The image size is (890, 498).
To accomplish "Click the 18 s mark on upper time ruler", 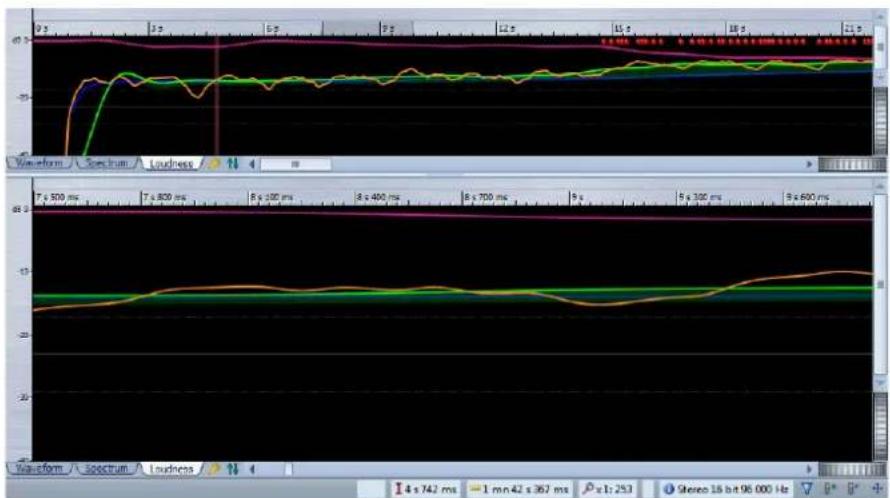I will [x=736, y=28].
